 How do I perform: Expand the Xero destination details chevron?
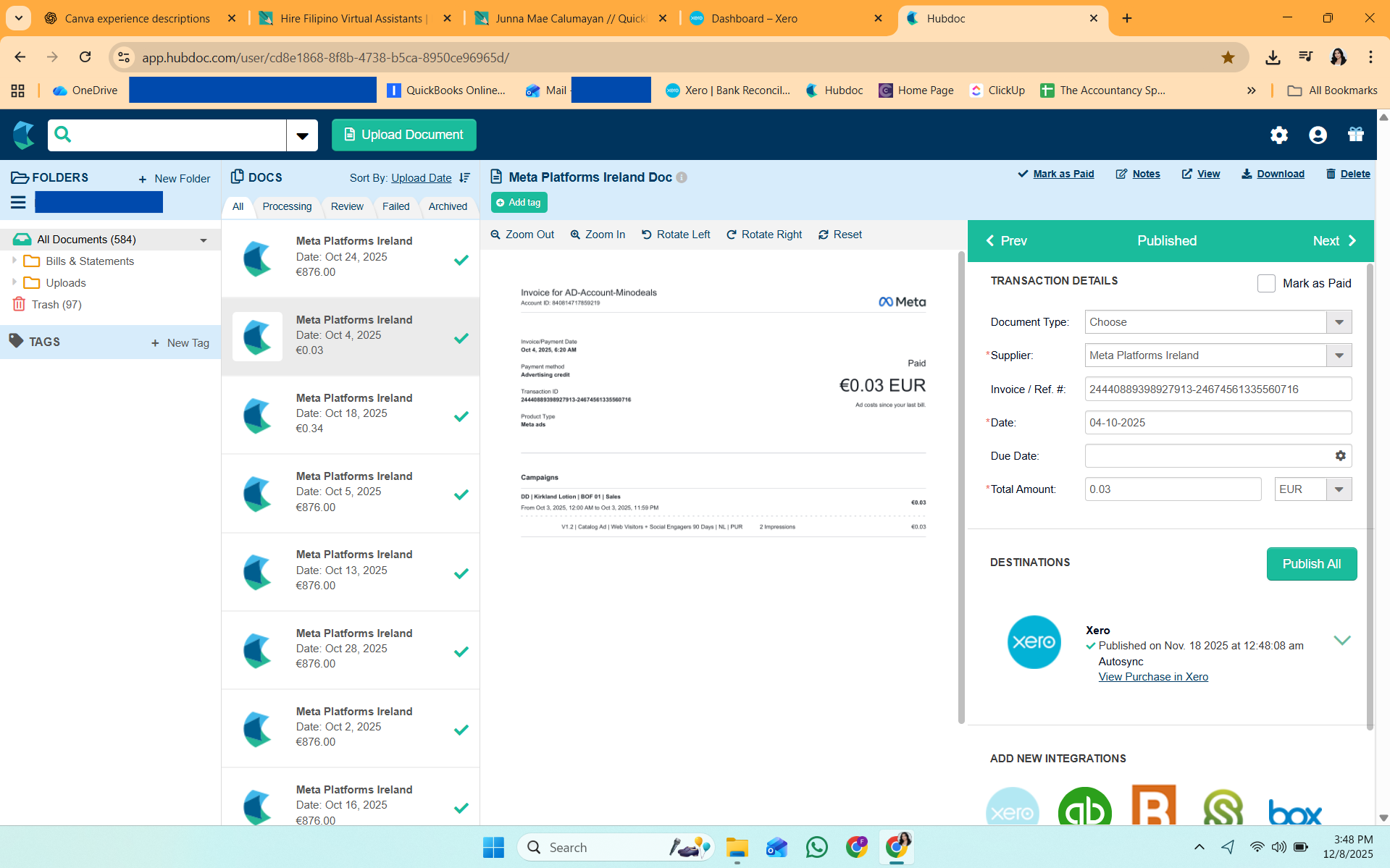(1341, 641)
